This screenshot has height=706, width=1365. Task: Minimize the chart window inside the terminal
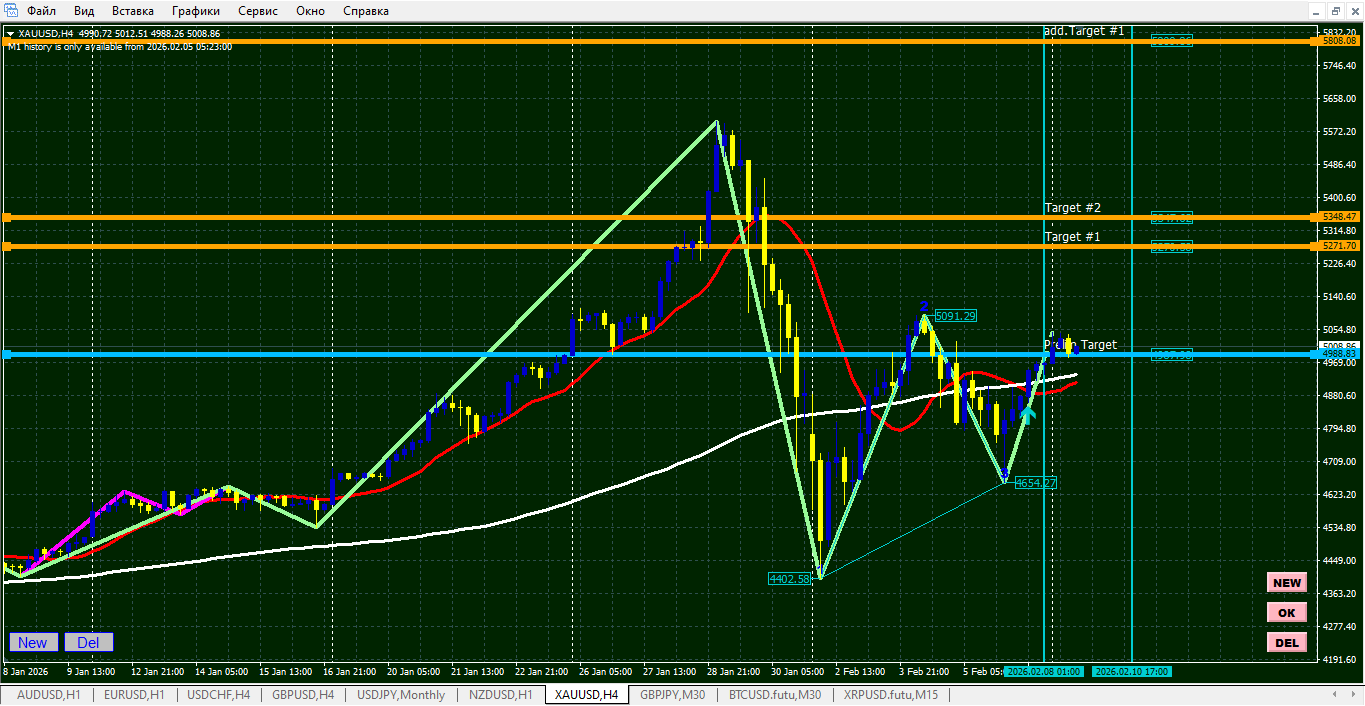coord(1317,11)
